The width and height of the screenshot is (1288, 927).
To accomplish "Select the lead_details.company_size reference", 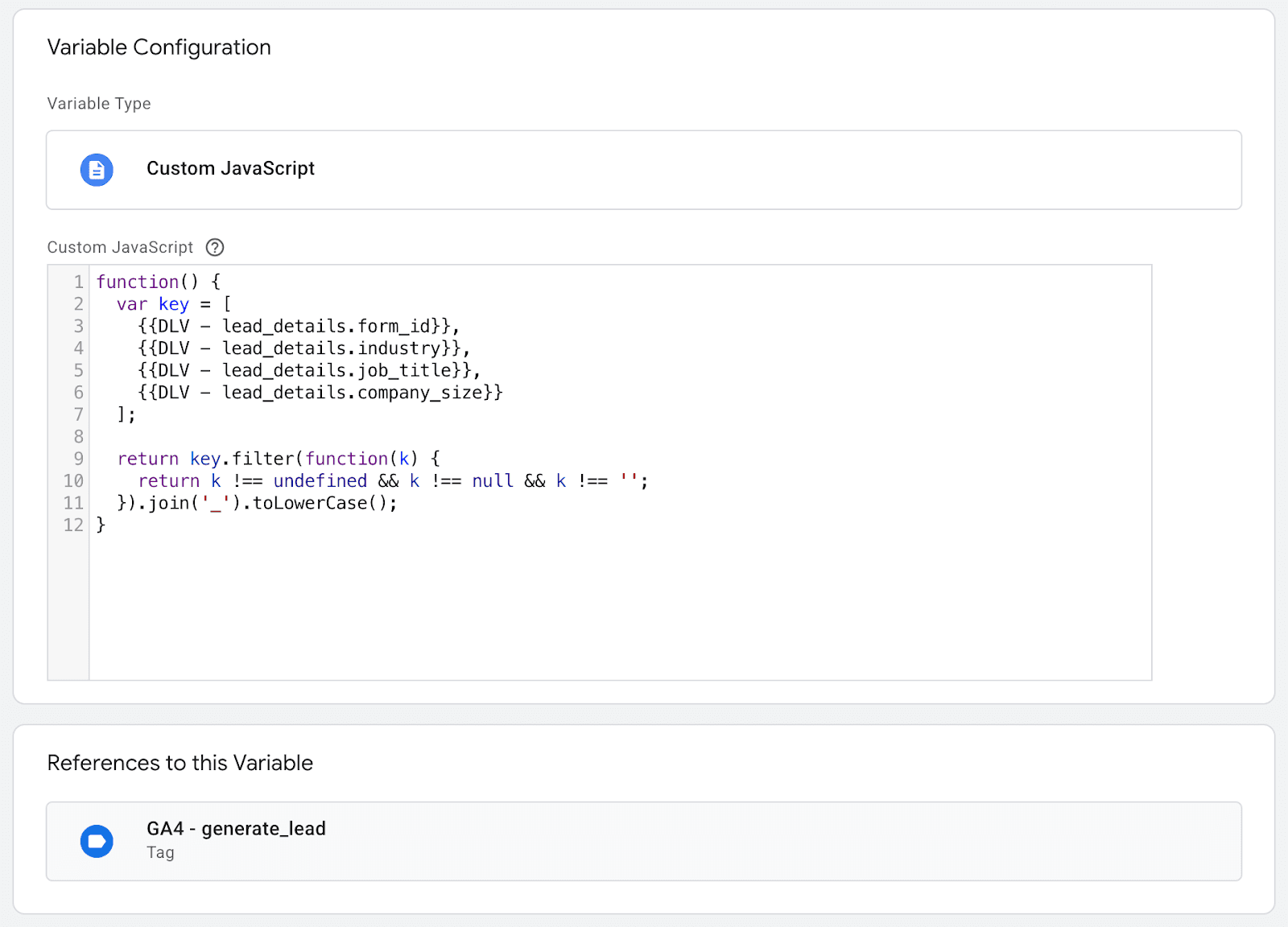I will click(319, 392).
